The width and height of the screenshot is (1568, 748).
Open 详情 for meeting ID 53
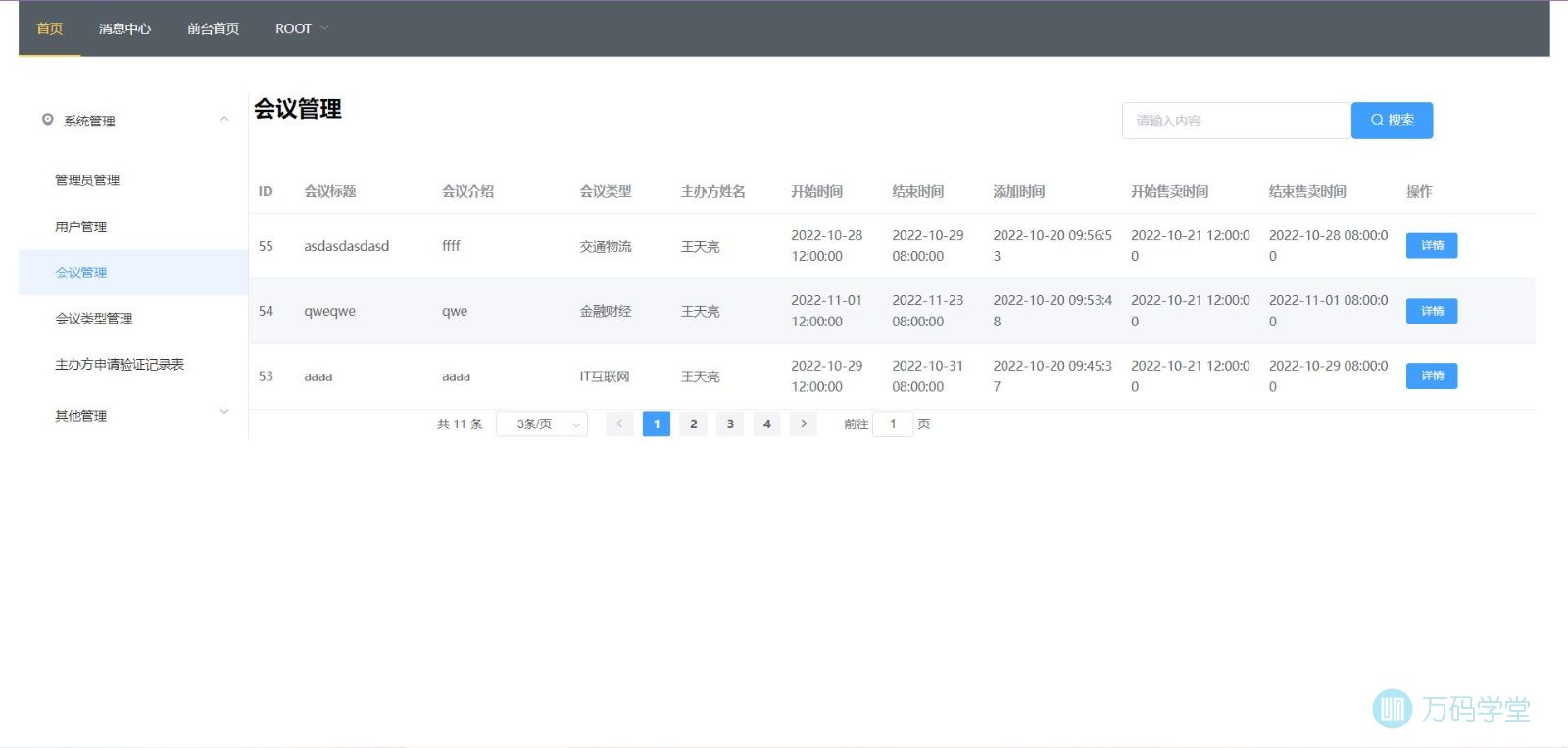coord(1432,375)
